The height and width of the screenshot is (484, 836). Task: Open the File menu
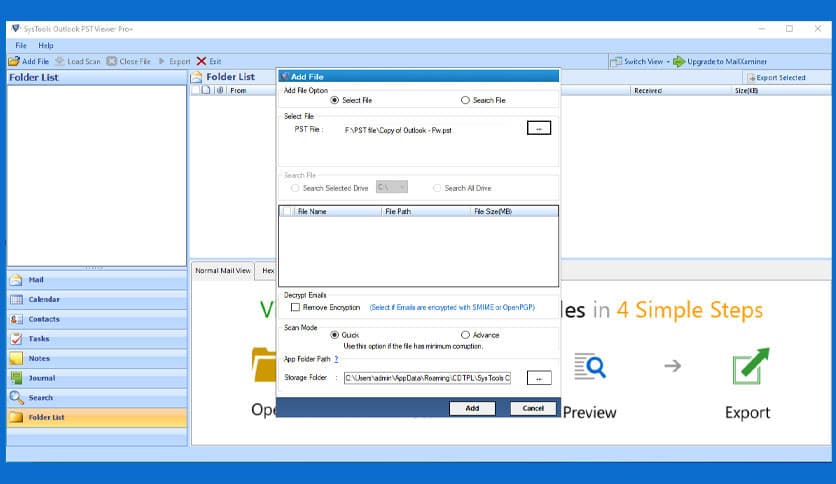coord(21,45)
